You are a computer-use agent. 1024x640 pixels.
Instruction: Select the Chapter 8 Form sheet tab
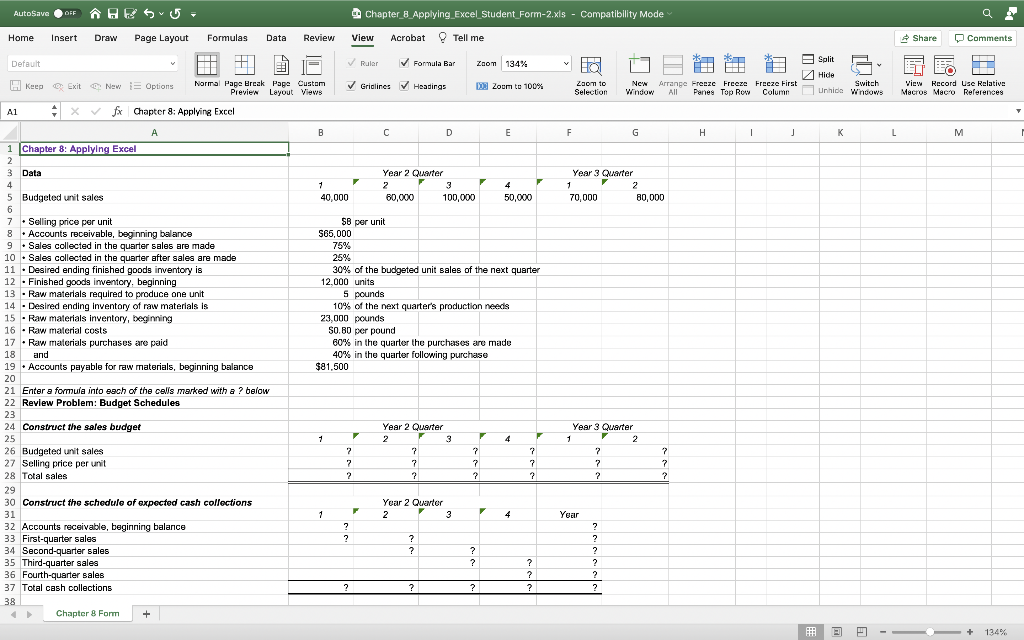point(86,612)
